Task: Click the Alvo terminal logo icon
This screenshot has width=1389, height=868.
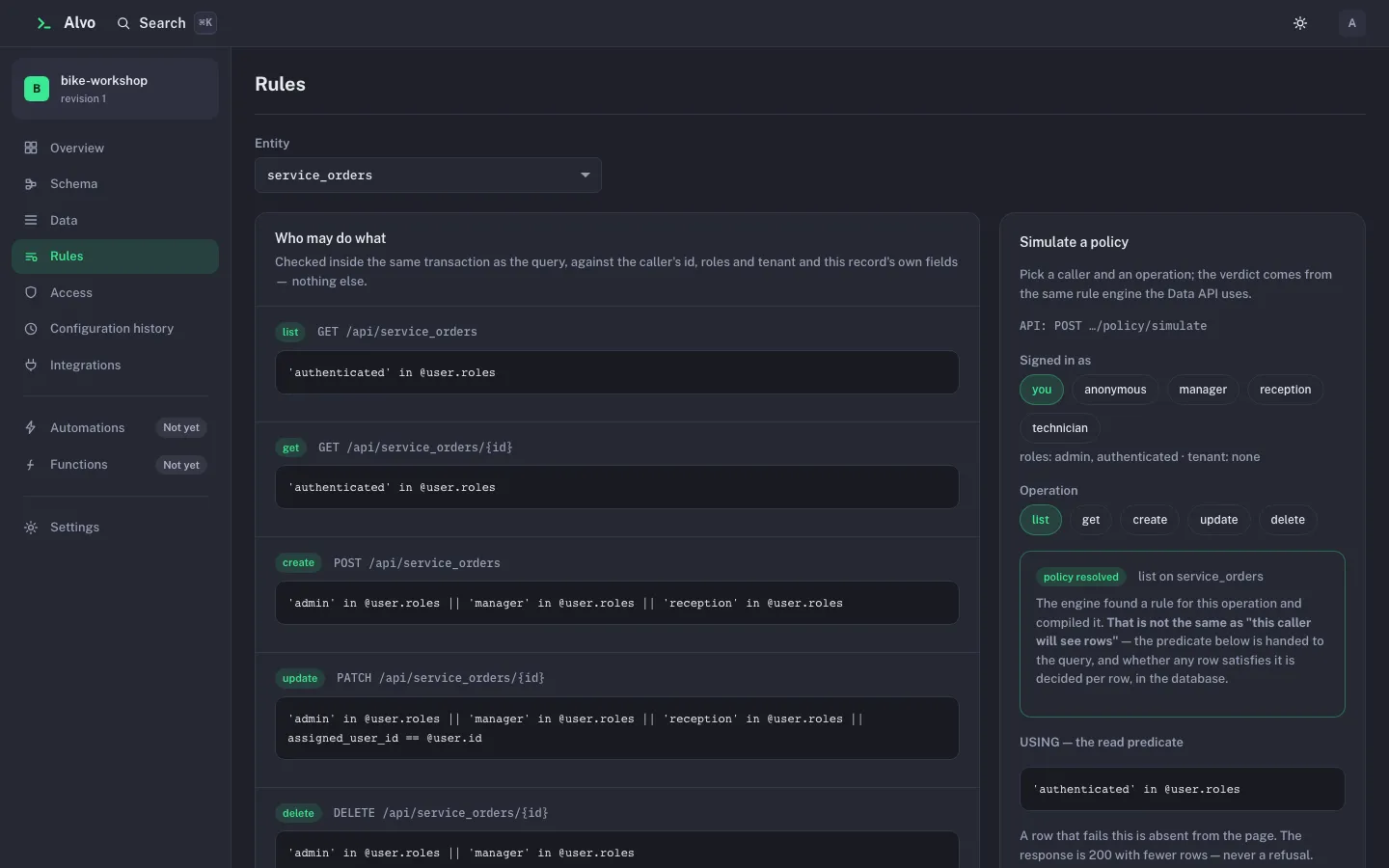Action: (x=43, y=23)
